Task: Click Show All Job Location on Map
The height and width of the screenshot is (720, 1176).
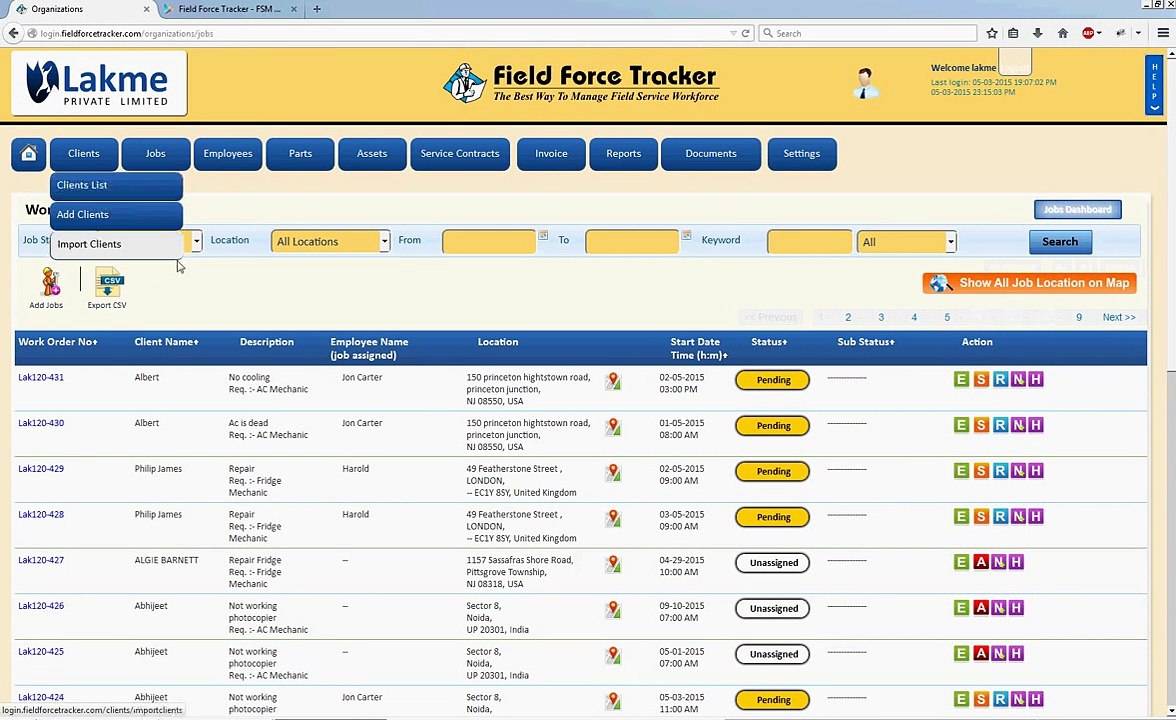Action: point(1030,283)
